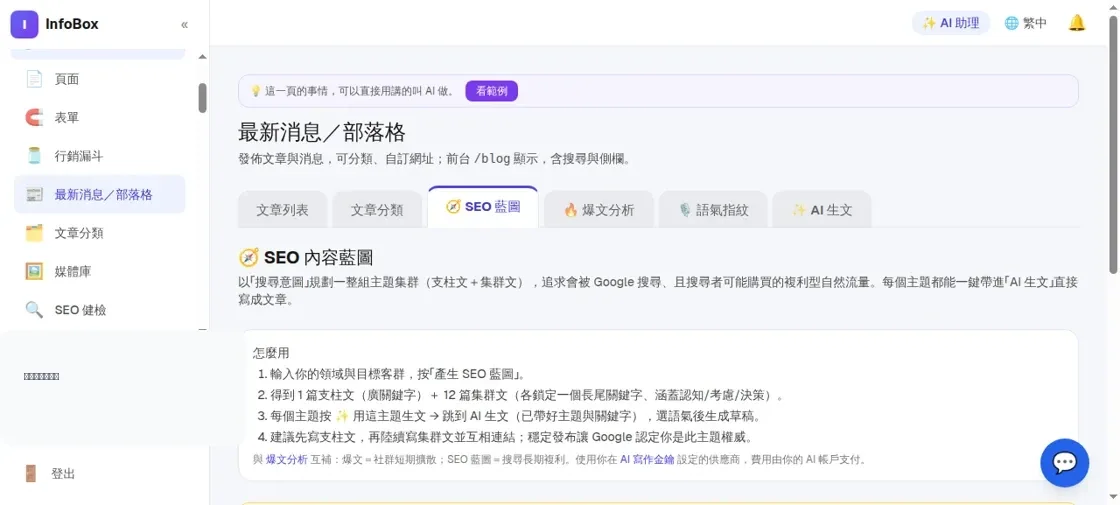Click the lightbulb tip icon
The height and width of the screenshot is (505, 1120).
coord(255,91)
